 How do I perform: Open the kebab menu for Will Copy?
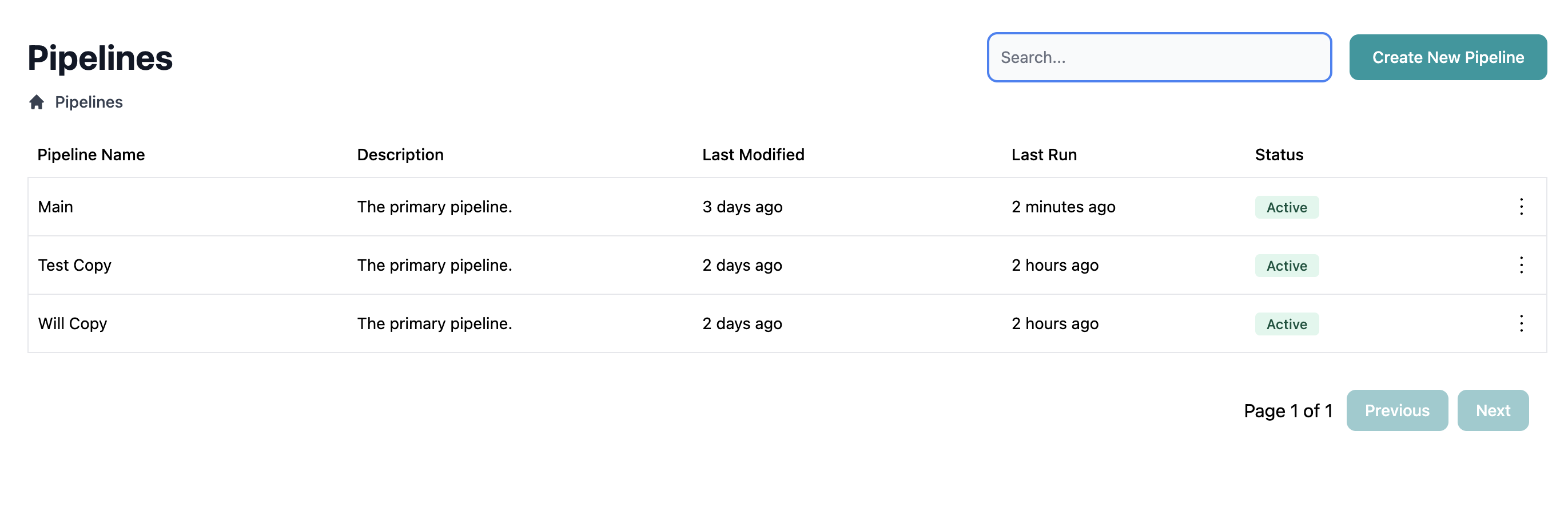coord(1521,324)
